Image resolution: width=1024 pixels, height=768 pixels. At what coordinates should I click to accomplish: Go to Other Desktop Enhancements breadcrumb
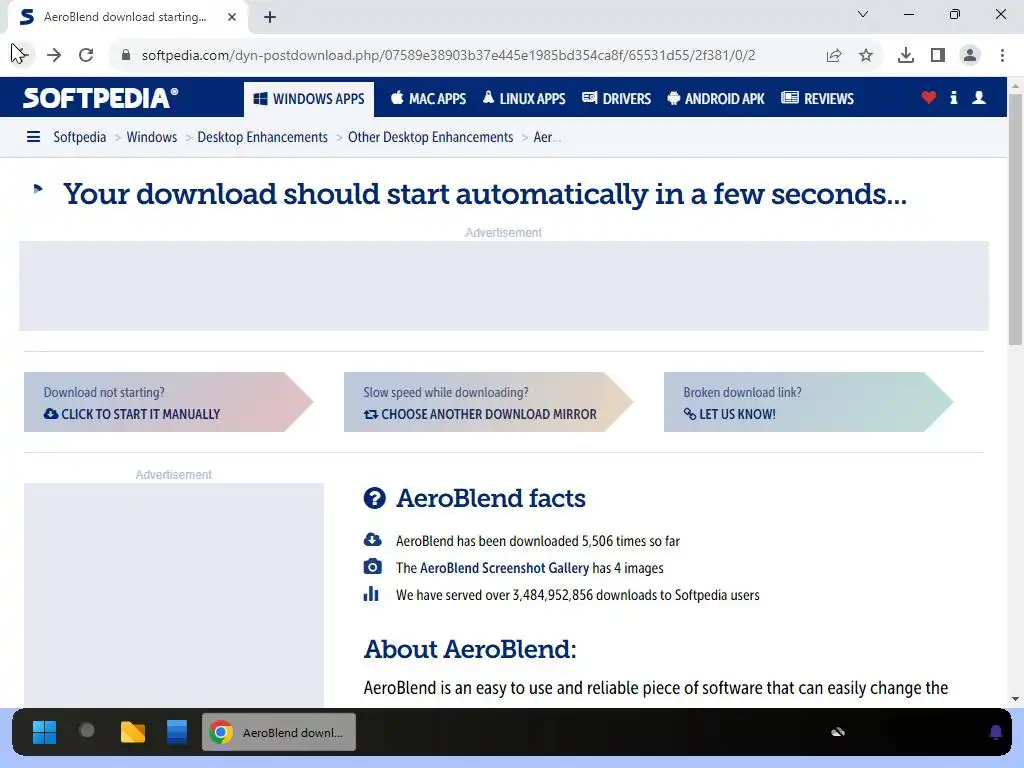click(x=430, y=137)
